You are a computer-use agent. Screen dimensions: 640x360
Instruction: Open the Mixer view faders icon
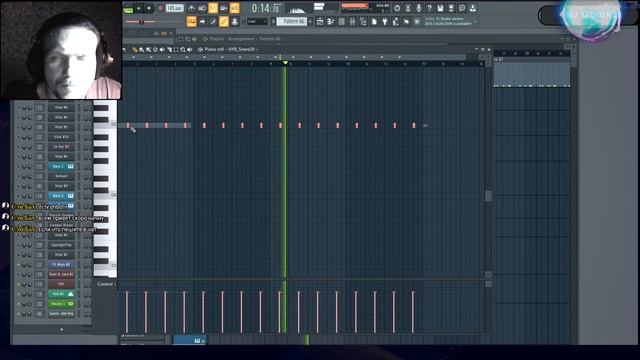(x=353, y=22)
